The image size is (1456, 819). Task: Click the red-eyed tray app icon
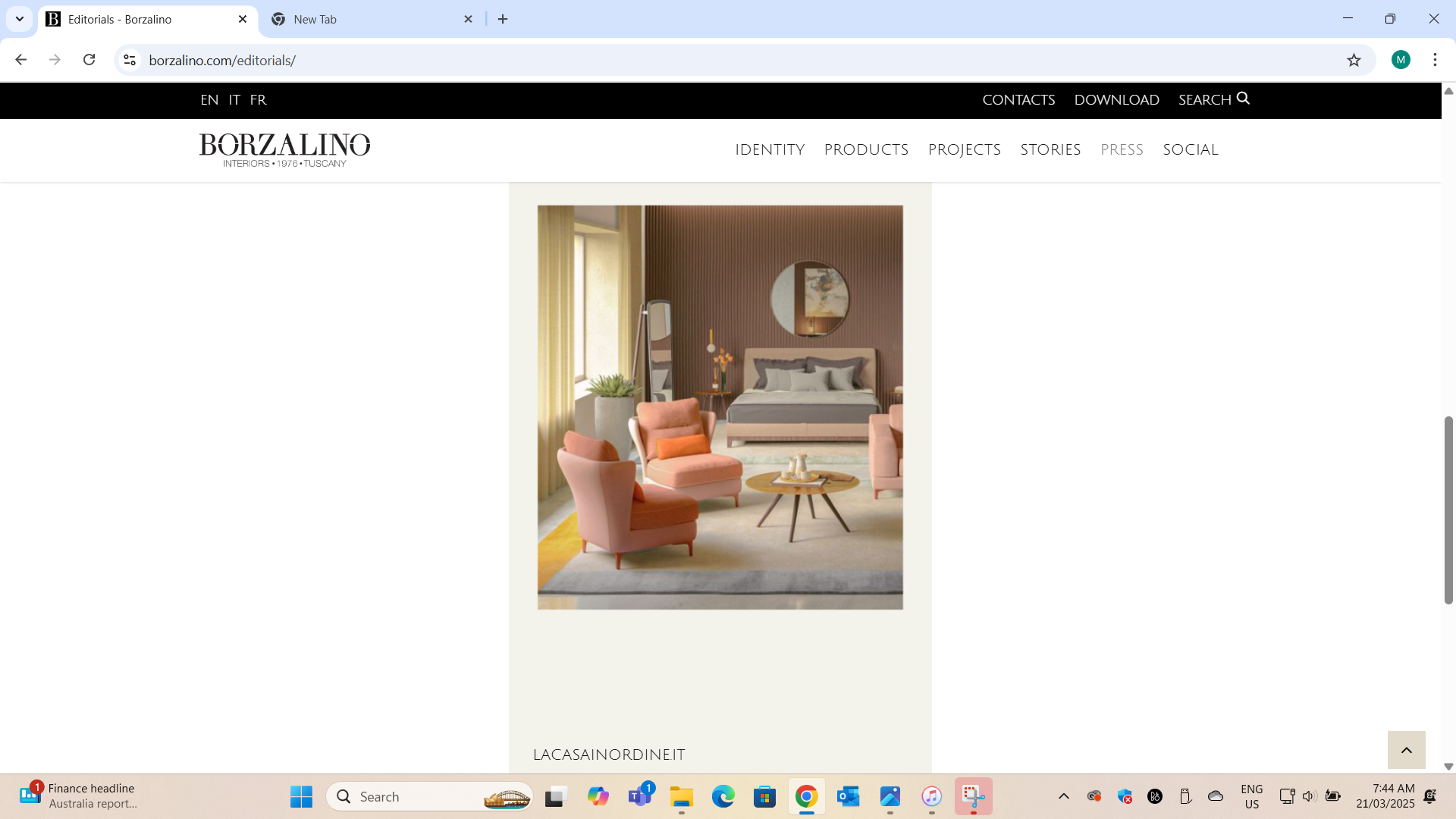pyautogui.click(x=1094, y=796)
